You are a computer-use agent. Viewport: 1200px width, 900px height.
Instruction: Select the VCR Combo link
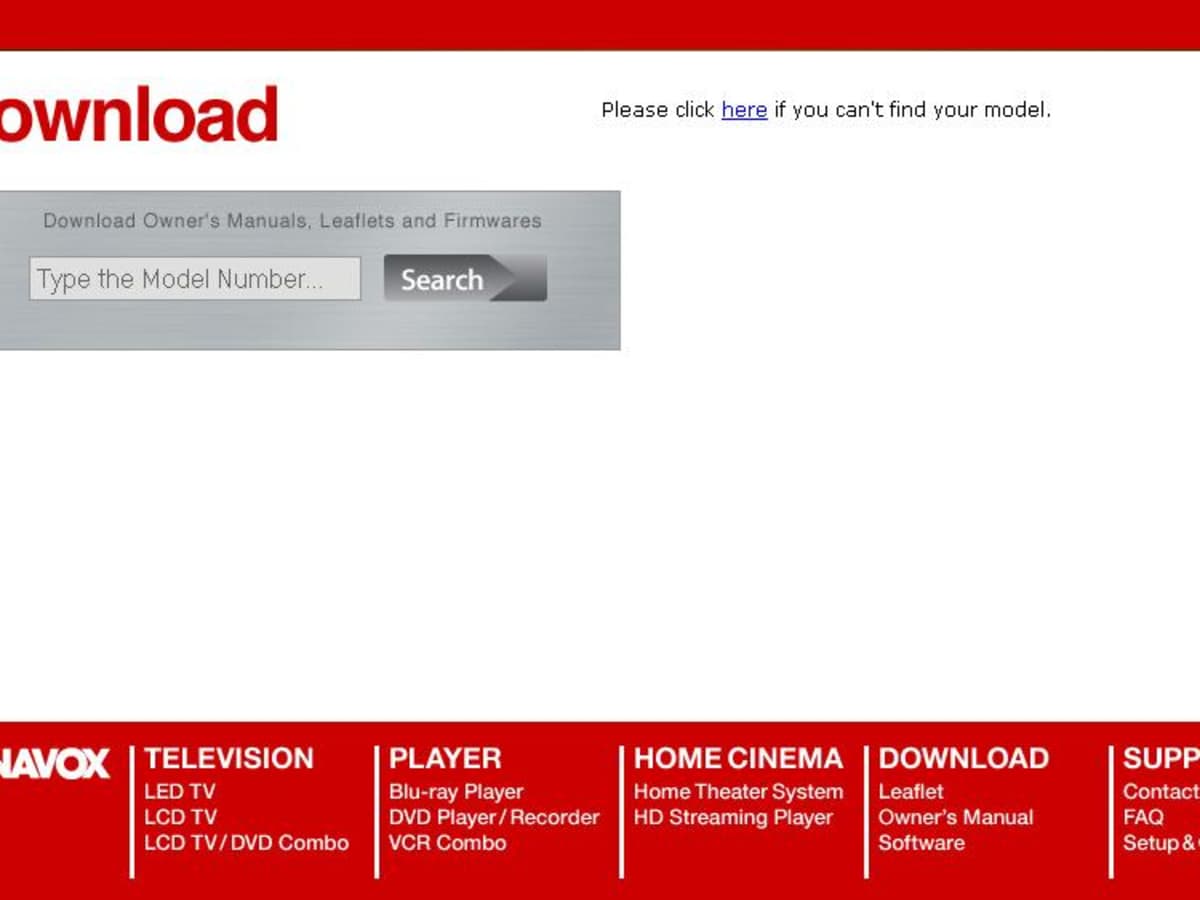447,843
